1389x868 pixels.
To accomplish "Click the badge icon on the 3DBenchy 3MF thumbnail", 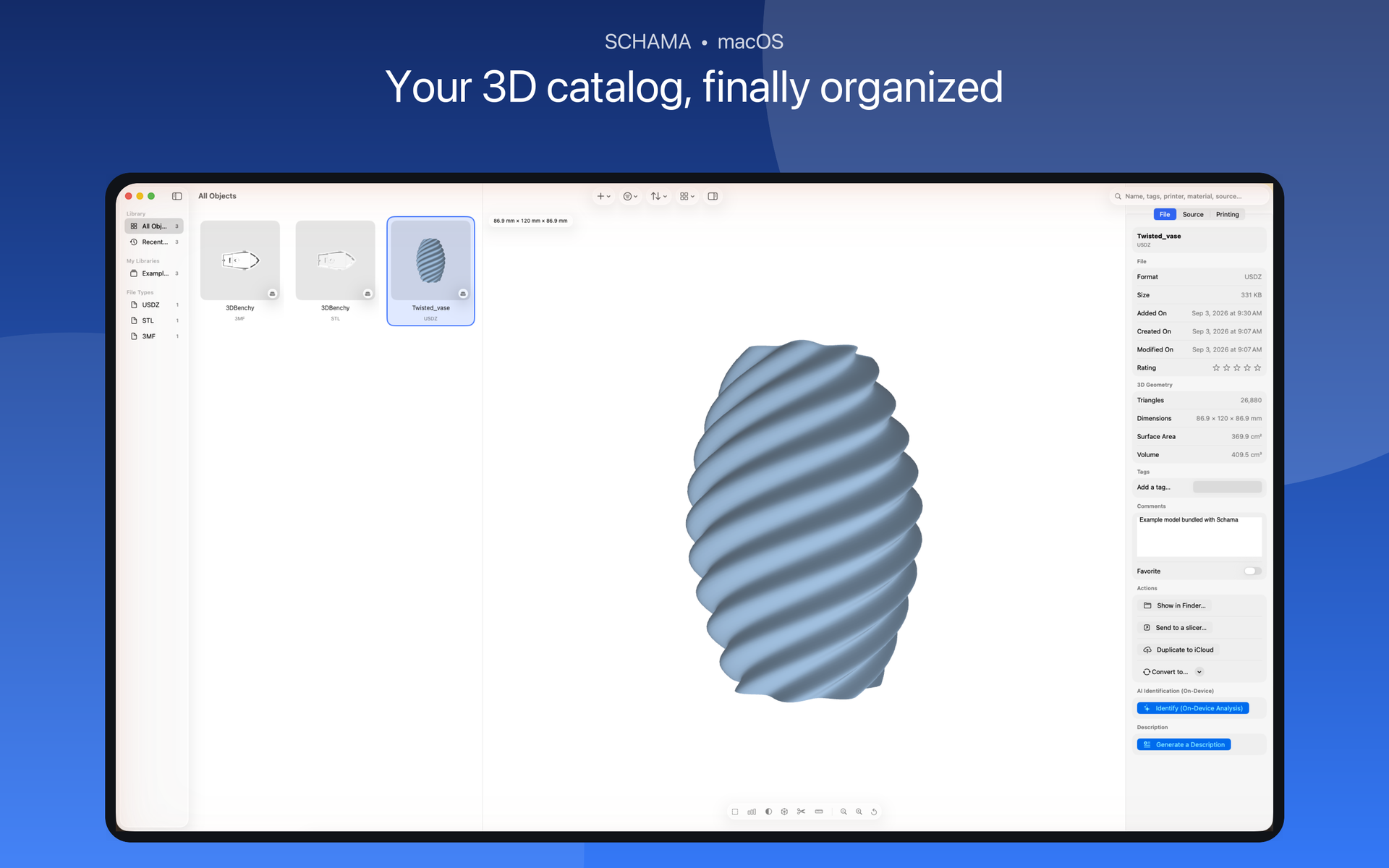I will tap(273, 294).
